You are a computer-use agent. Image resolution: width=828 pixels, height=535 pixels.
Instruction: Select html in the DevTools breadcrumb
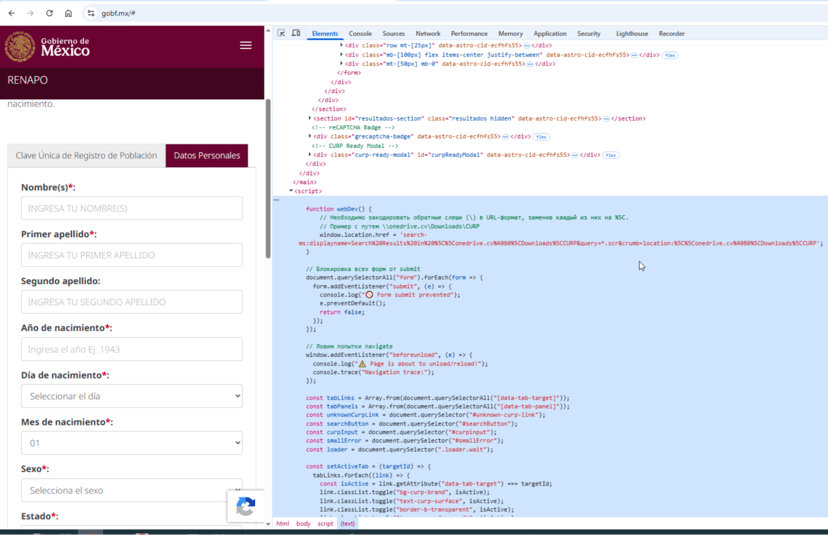283,523
